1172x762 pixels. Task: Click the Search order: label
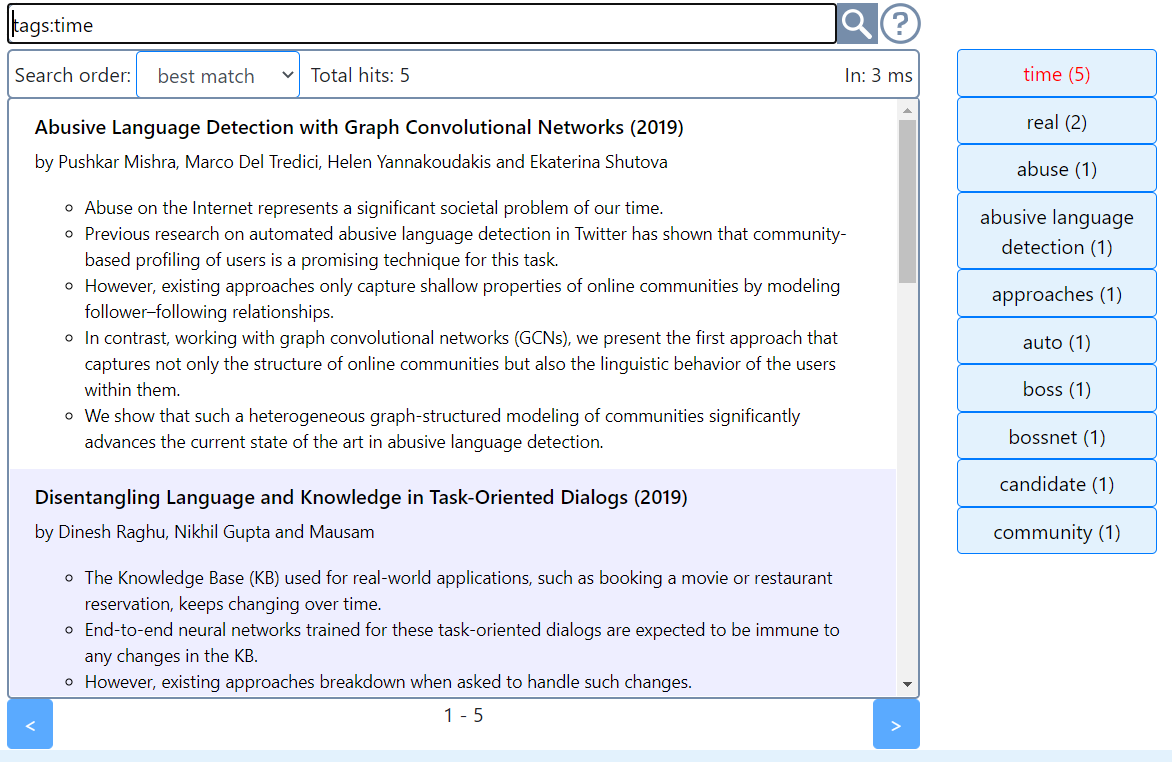[x=73, y=75]
